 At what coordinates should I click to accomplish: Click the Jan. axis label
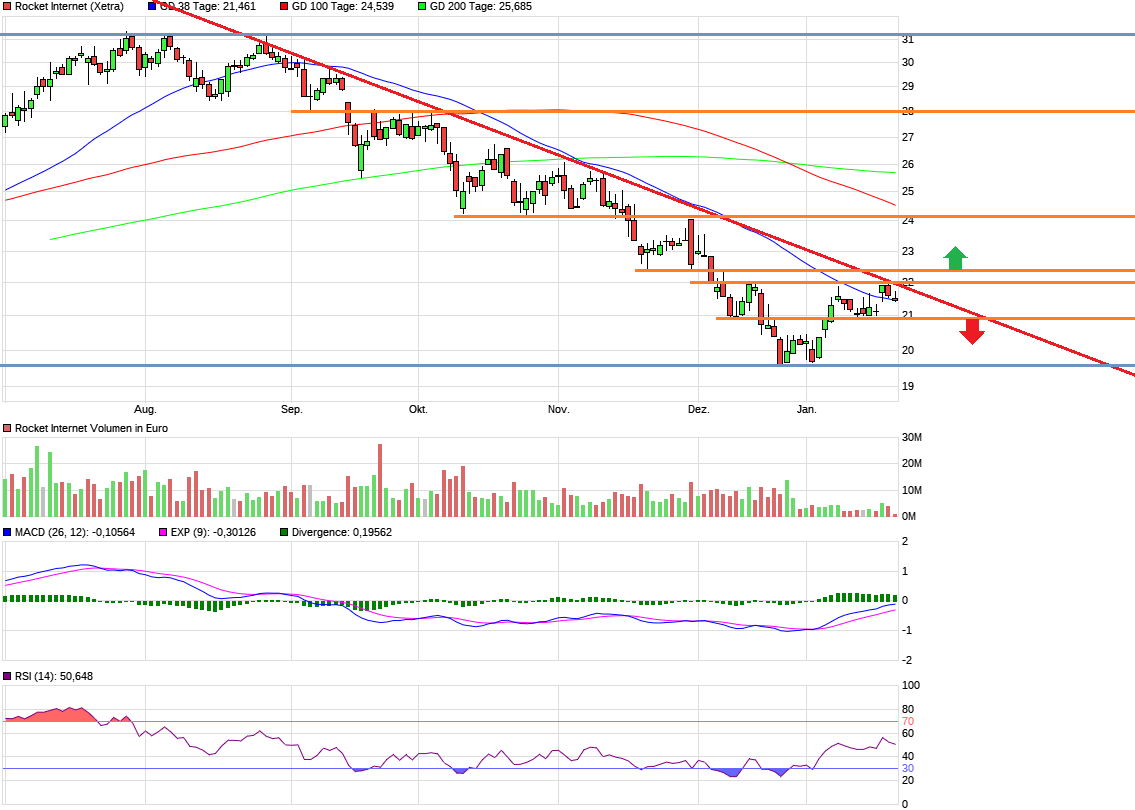(808, 409)
